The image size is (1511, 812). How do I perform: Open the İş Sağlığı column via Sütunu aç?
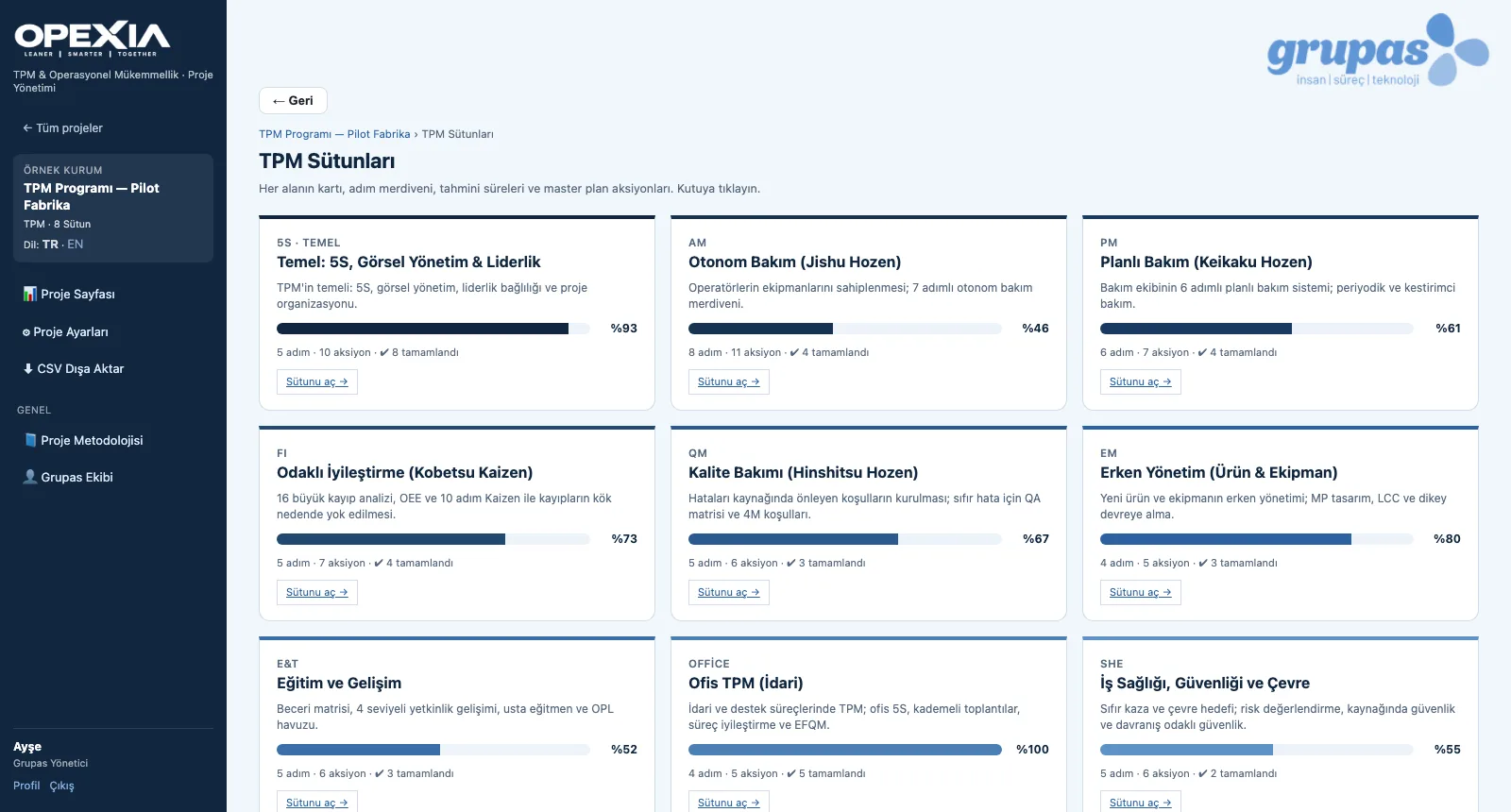1141,802
